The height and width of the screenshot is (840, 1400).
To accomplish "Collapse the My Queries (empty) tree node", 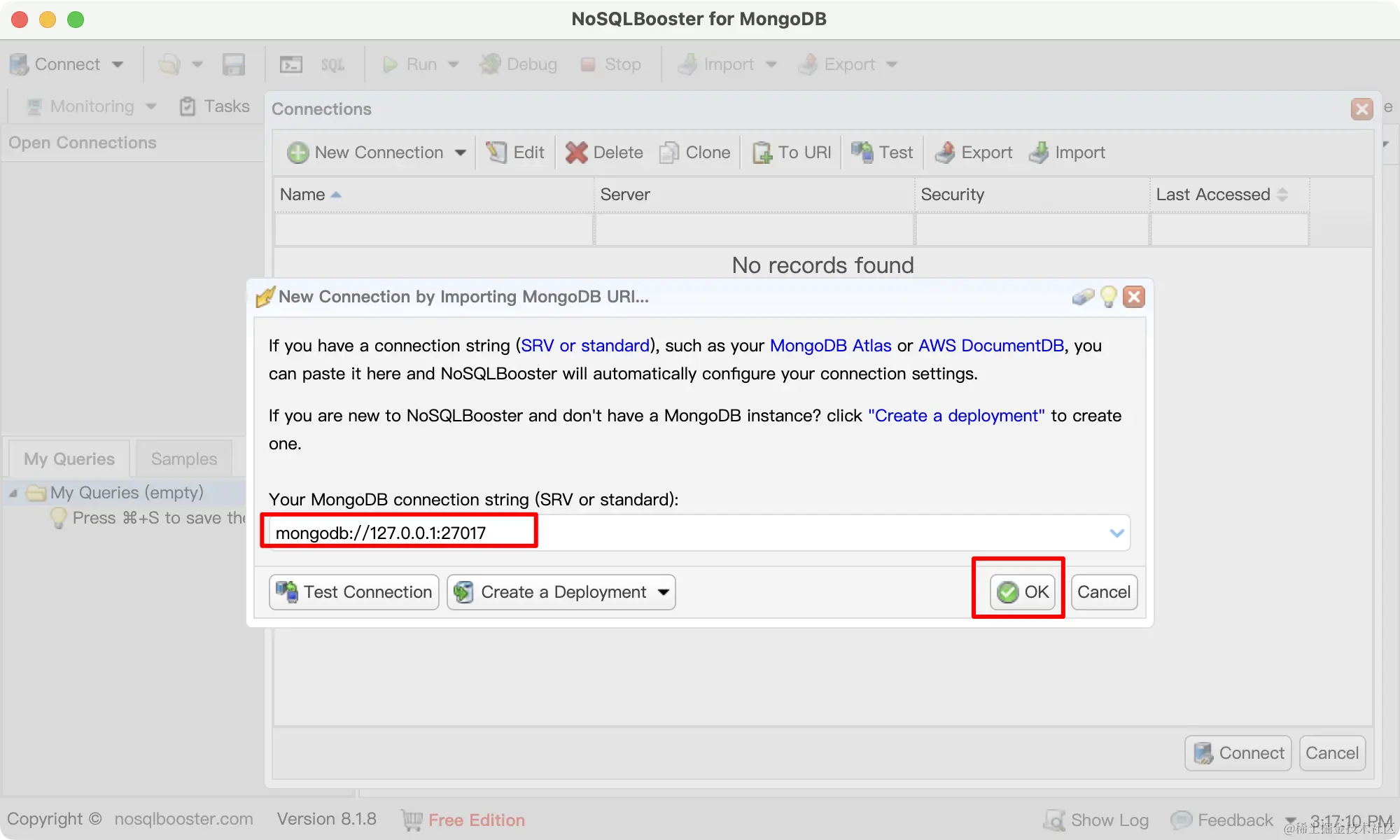I will click(13, 493).
